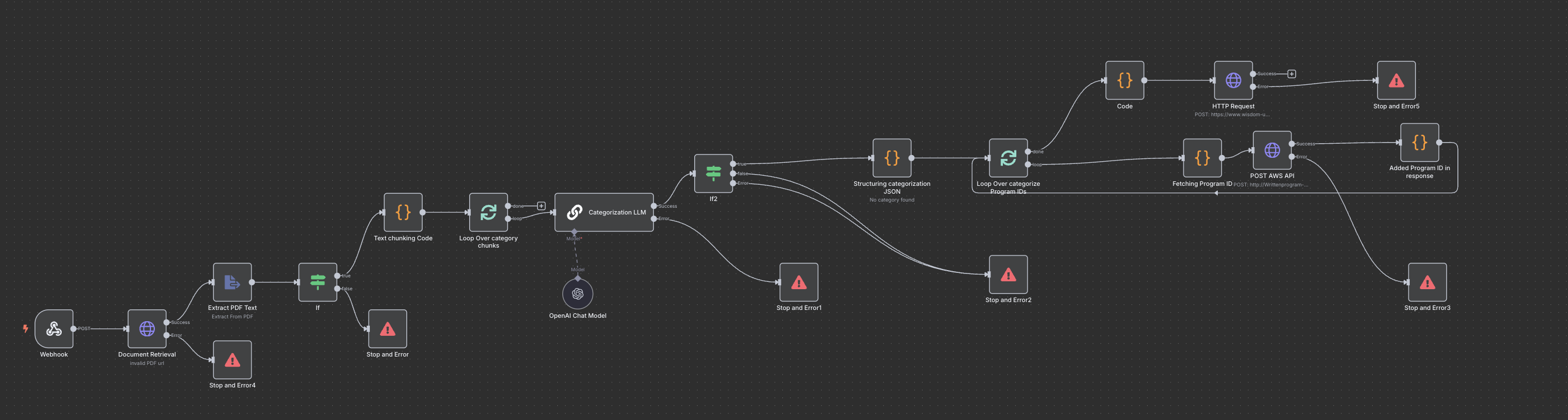Add node after HTTP Request Success output
Viewport: 1568px width, 420px height.
click(x=1292, y=74)
